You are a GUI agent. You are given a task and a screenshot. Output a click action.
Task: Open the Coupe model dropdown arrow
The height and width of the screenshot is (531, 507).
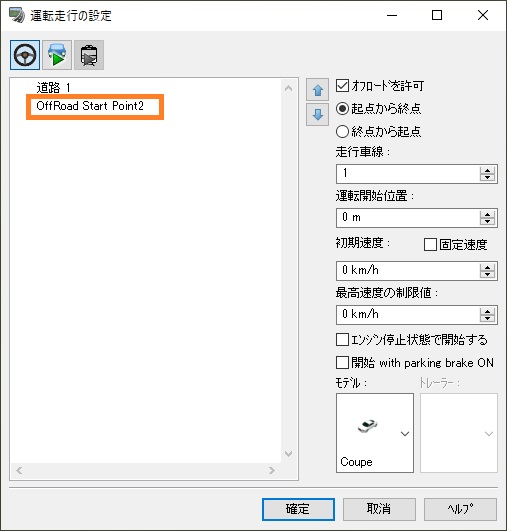[x=405, y=433]
